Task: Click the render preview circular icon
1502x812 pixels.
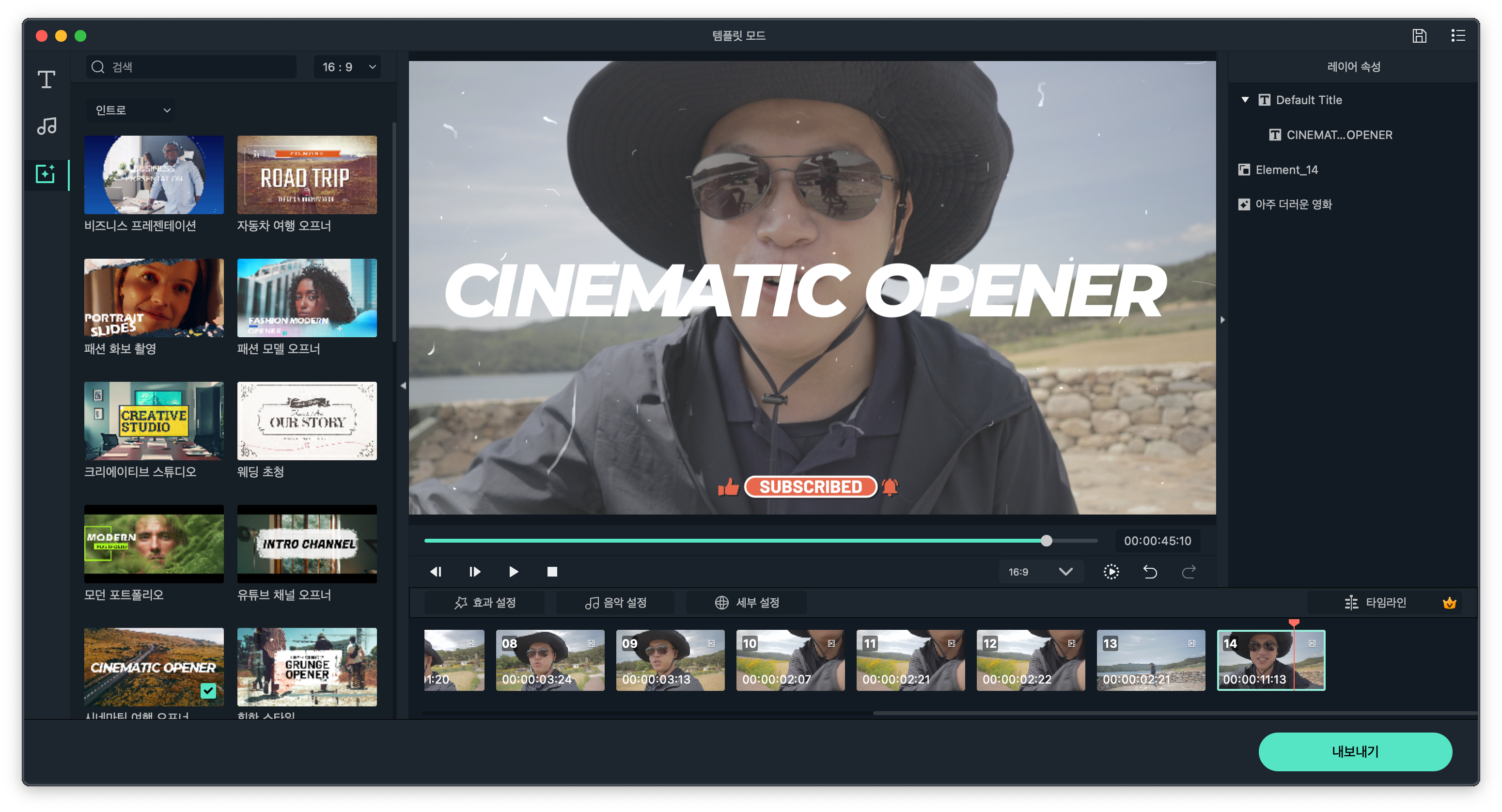Action: [x=1111, y=572]
